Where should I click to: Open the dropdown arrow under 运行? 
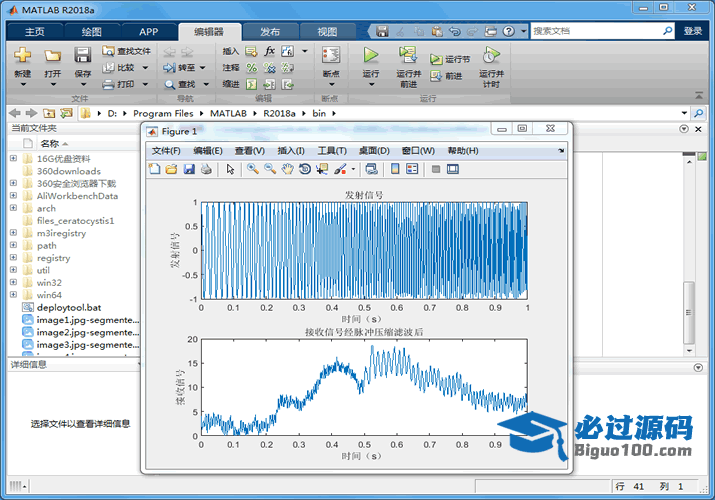[x=371, y=85]
